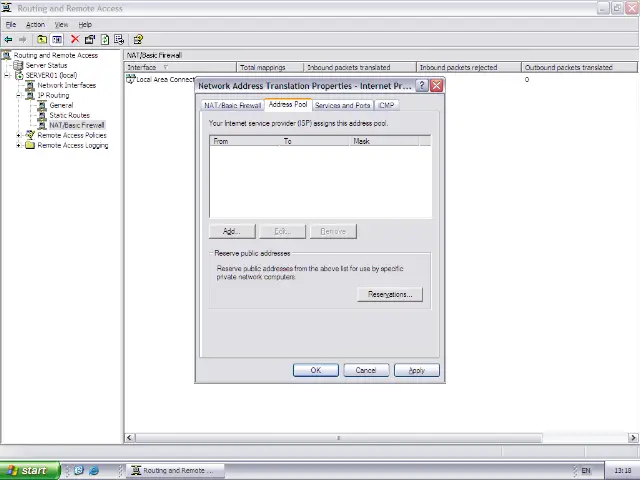
Task: Click the Refresh toolbar icon
Action: (105, 40)
